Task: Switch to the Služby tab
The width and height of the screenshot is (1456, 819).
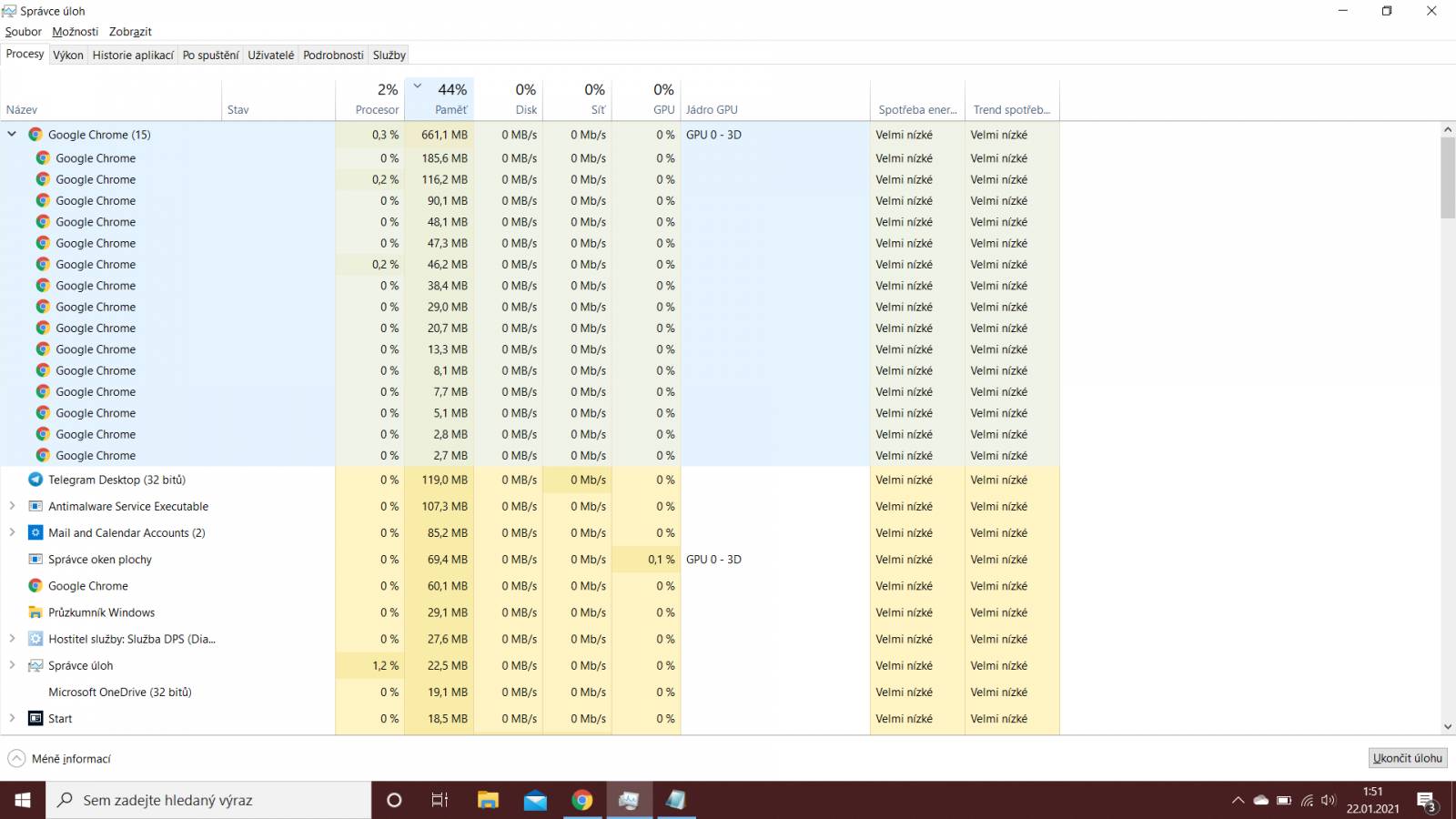Action: tap(389, 56)
